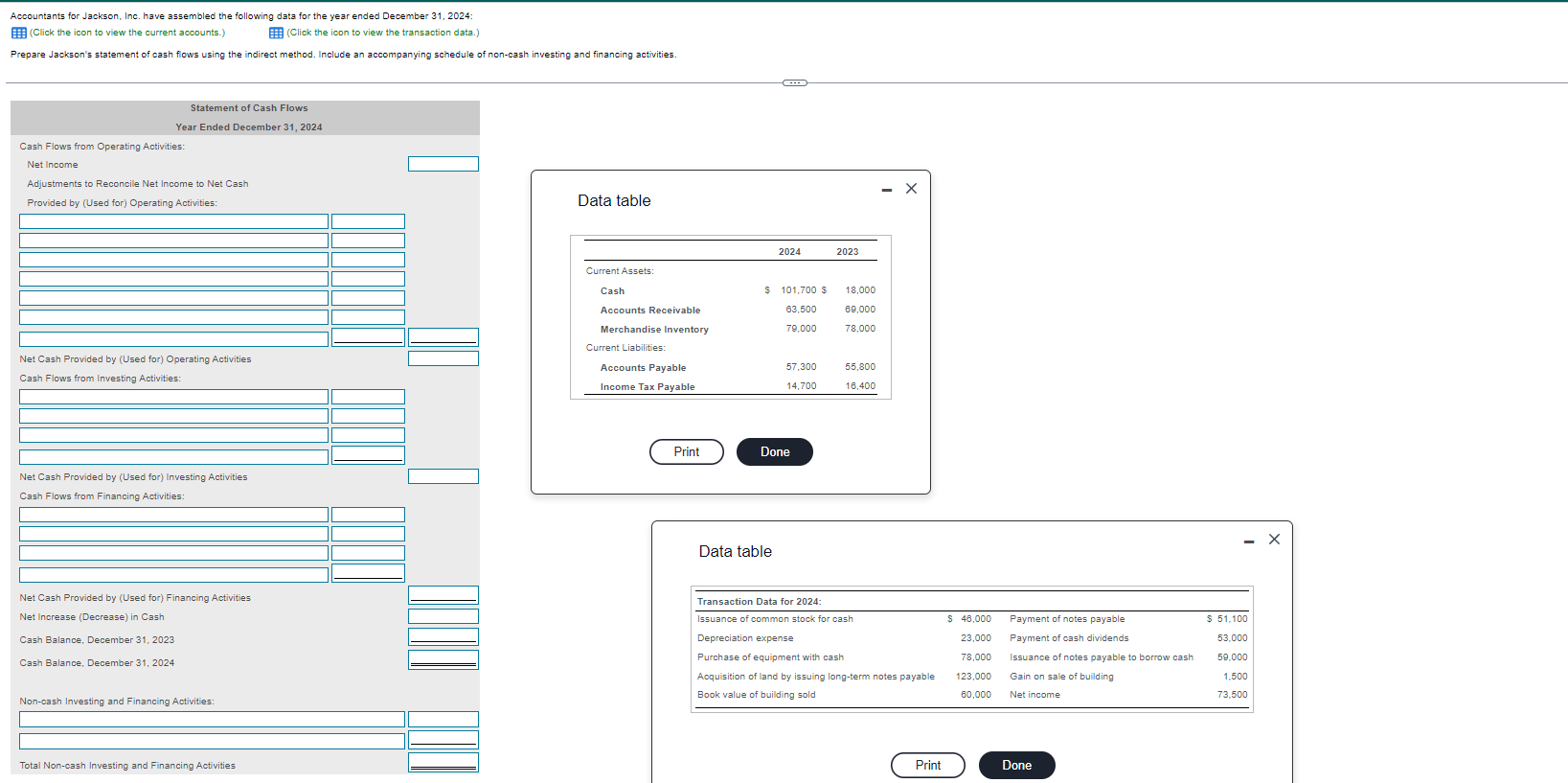The height and width of the screenshot is (783, 1568).
Task: Select the Cash Balance December 31, 2024 field
Action: pos(443,659)
